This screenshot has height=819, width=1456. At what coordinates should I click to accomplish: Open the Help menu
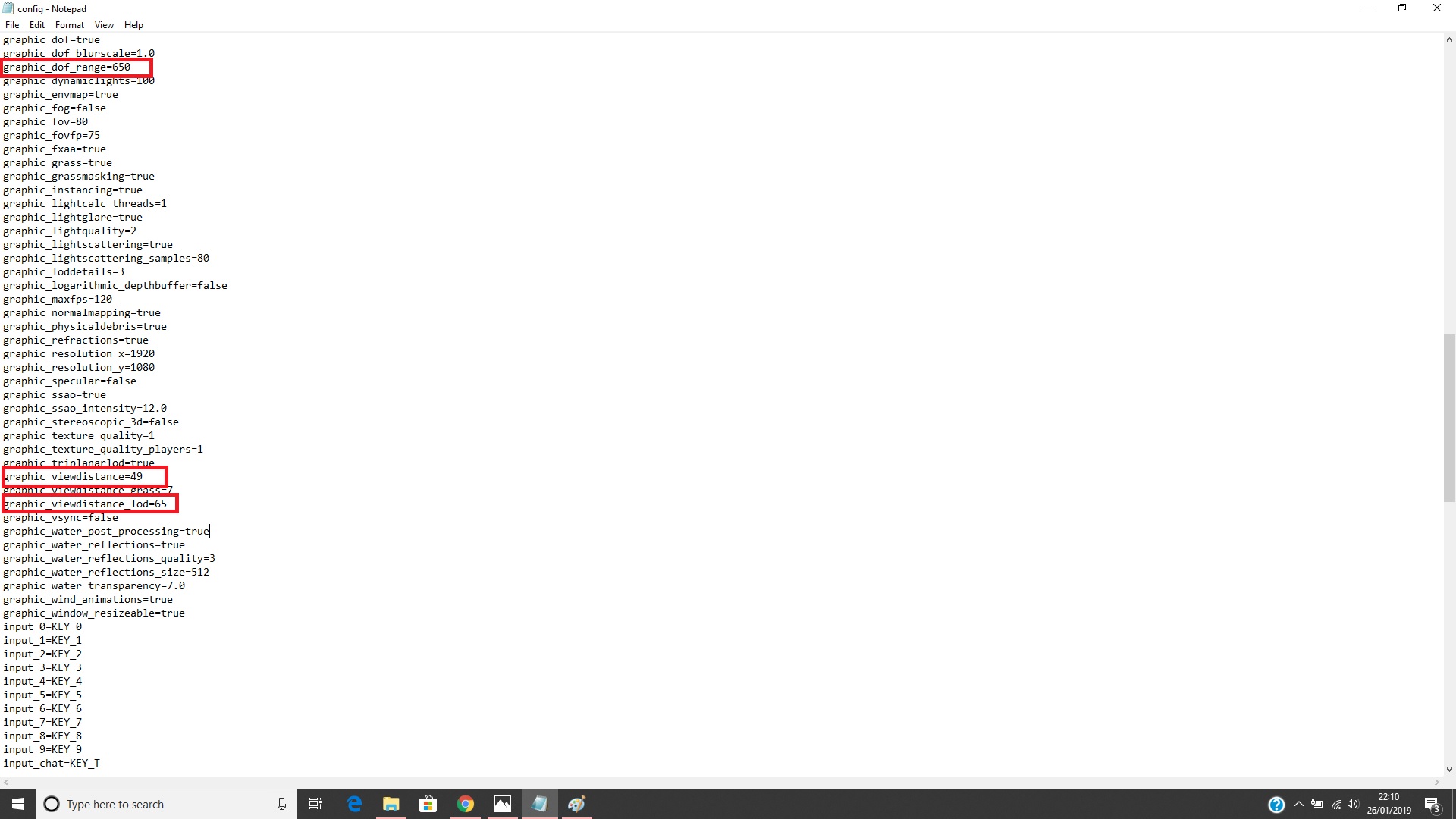(133, 25)
